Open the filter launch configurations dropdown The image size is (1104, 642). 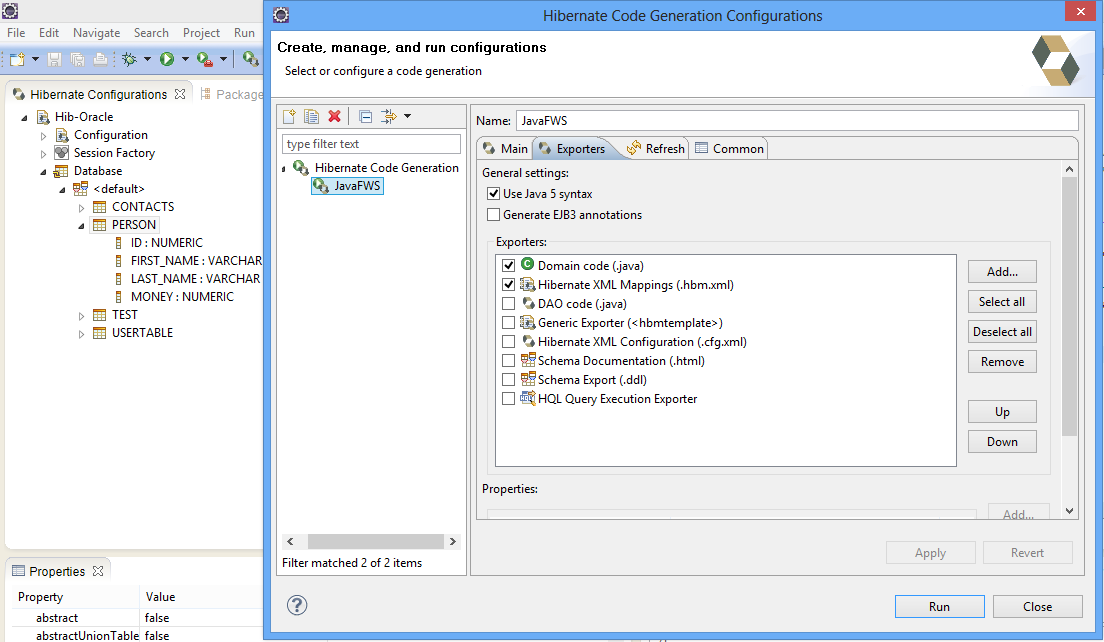coord(407,116)
